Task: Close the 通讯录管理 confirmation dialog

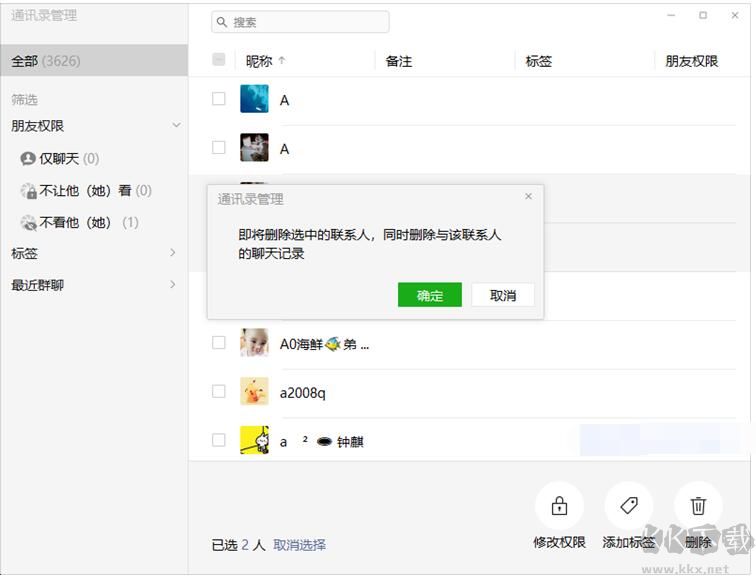Action: pos(528,197)
